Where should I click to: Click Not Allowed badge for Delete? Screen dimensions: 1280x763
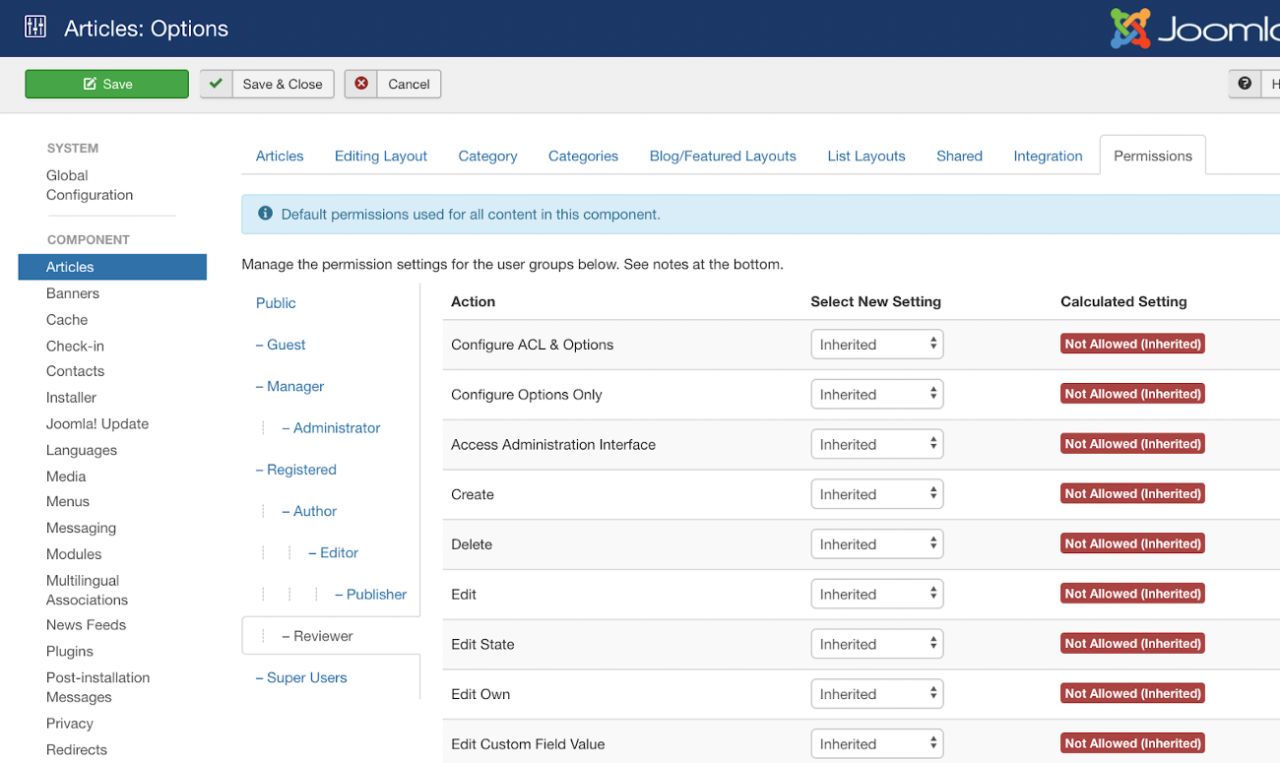tap(1133, 544)
